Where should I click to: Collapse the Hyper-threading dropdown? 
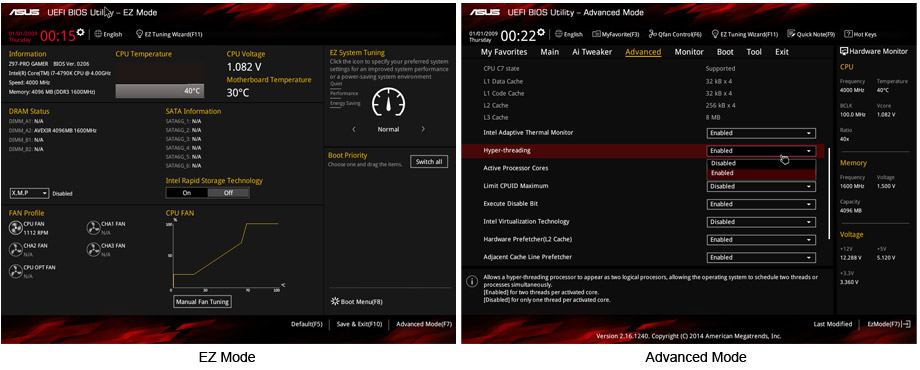click(x=761, y=151)
